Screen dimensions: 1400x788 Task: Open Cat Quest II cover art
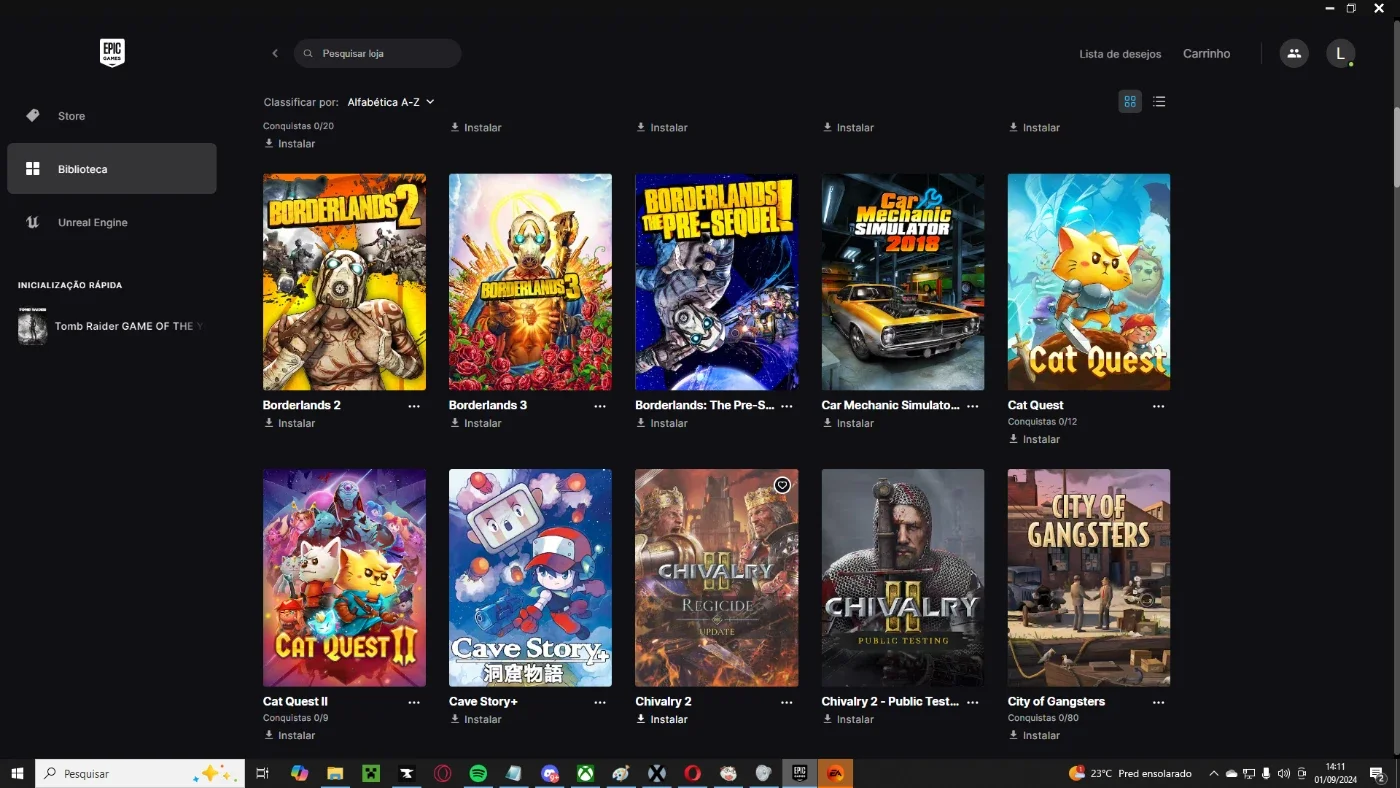[x=344, y=578]
